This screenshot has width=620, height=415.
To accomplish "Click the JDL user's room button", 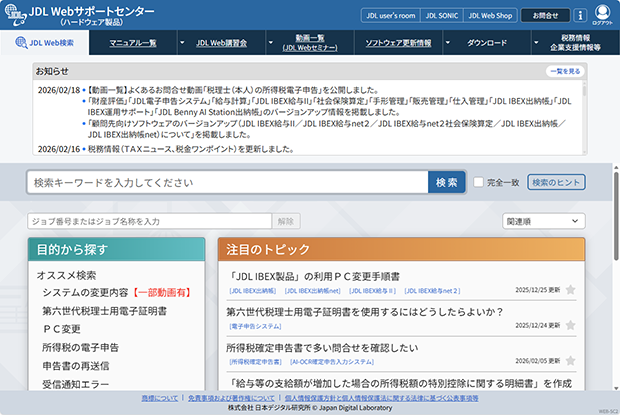I will [391, 15].
